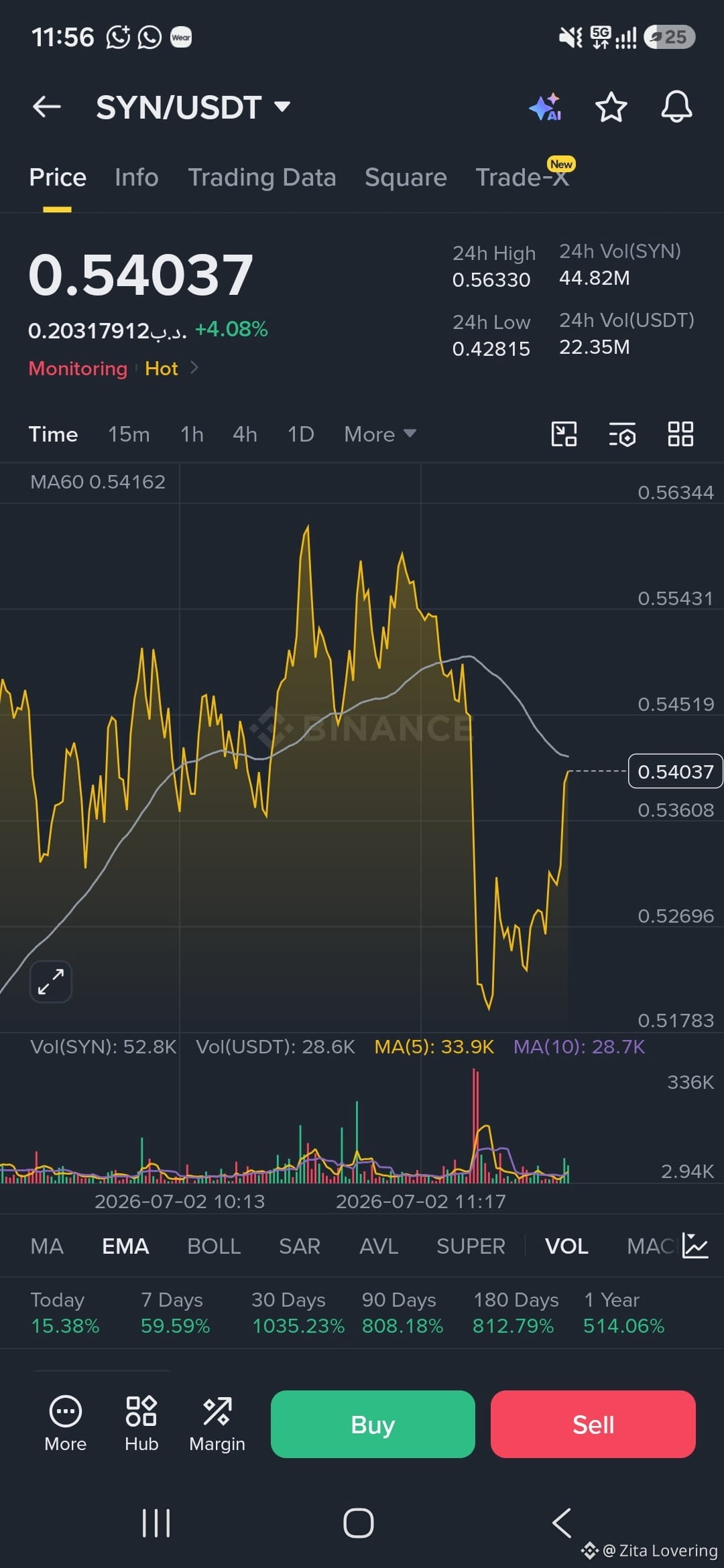Select the VOL sub-indicator
The height and width of the screenshot is (1568, 724).
click(566, 1246)
